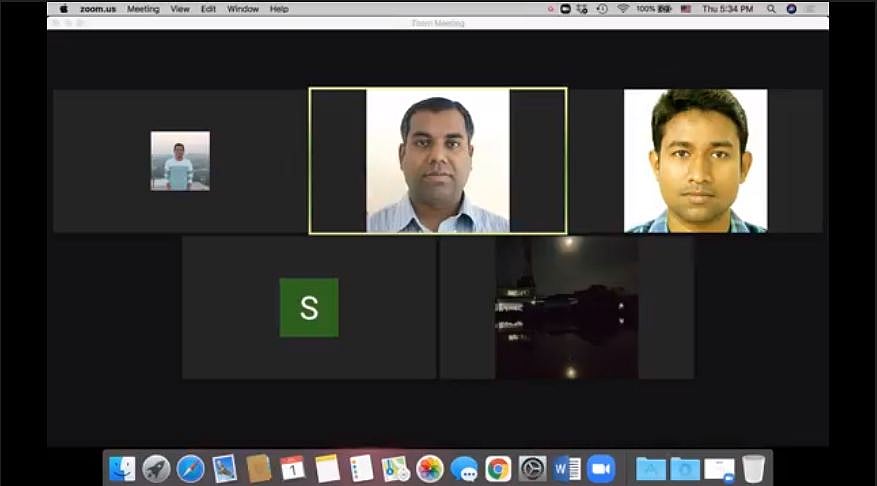Click the Wi-Fi status icon
This screenshot has height=486, width=877.
tap(623, 9)
